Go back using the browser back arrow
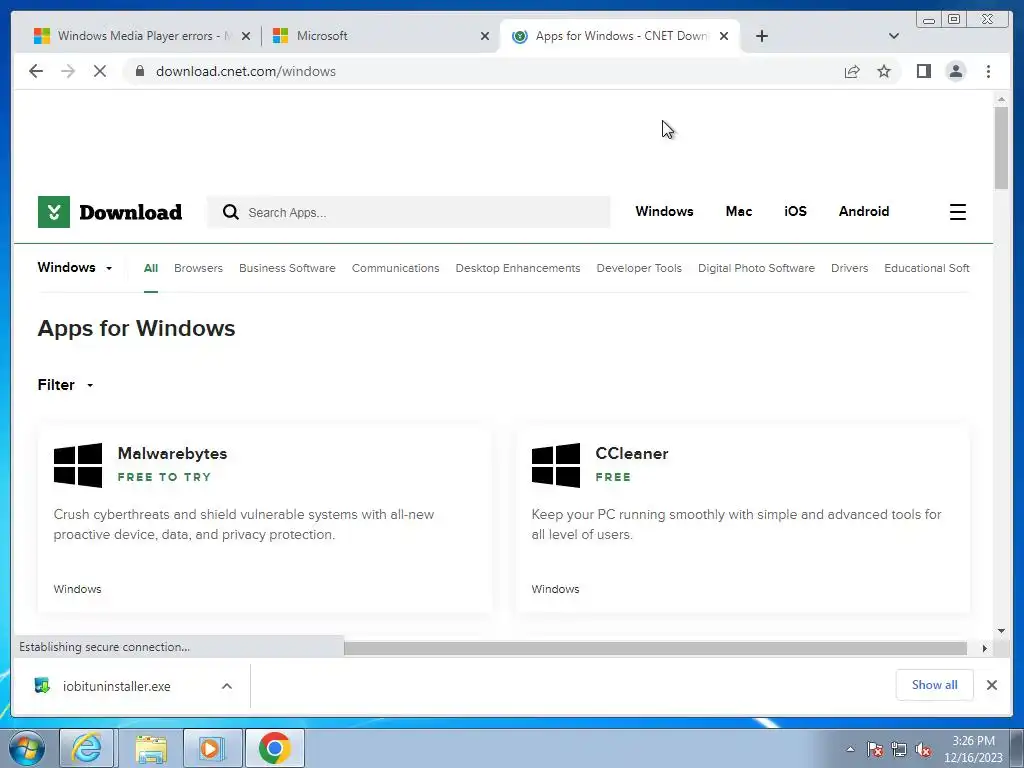This screenshot has height=768, width=1024. [36, 71]
